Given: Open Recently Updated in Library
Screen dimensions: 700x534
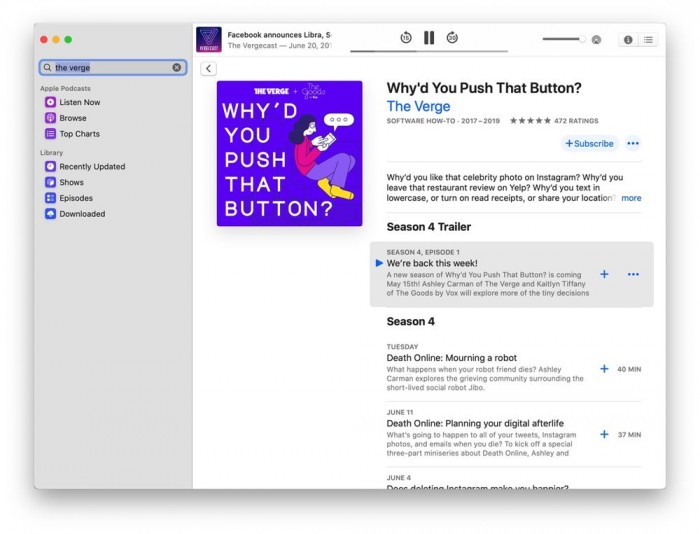Looking at the screenshot, I should point(92,167).
